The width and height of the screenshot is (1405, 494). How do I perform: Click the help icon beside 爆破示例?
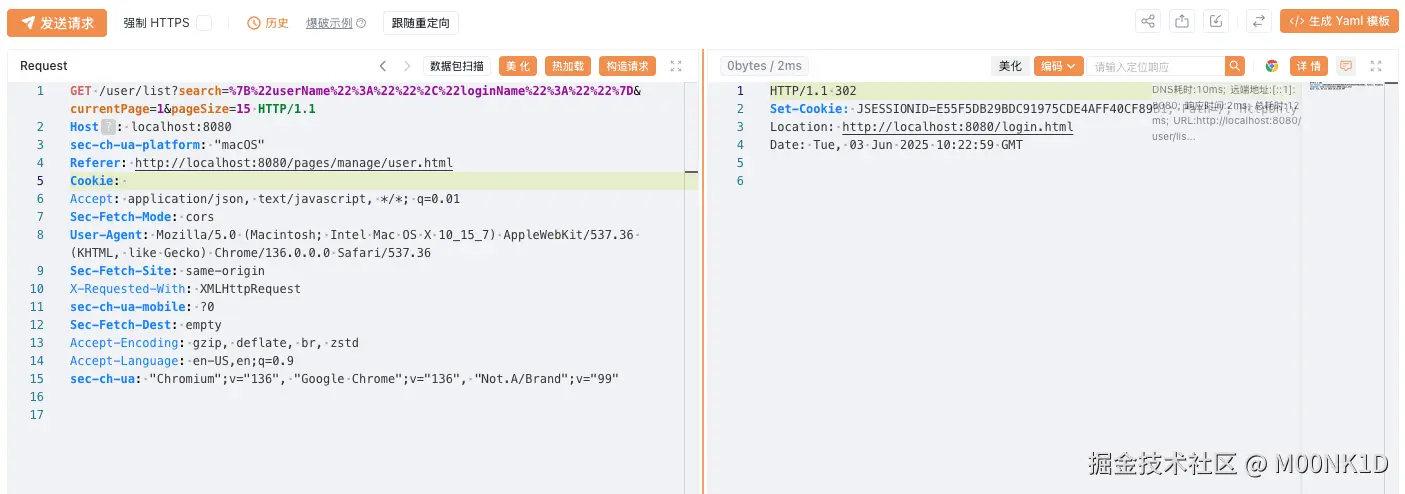[361, 23]
